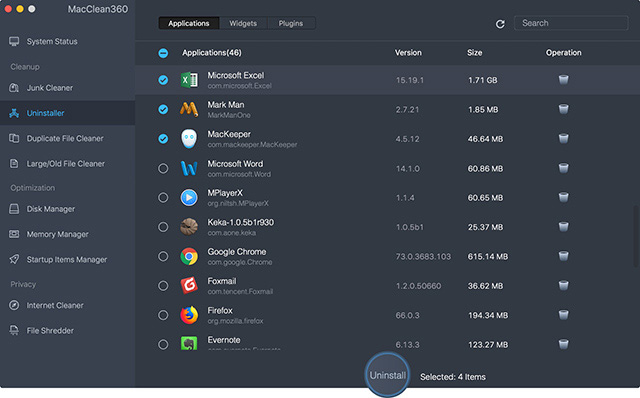Check the Firefox checkbox

click(x=163, y=315)
